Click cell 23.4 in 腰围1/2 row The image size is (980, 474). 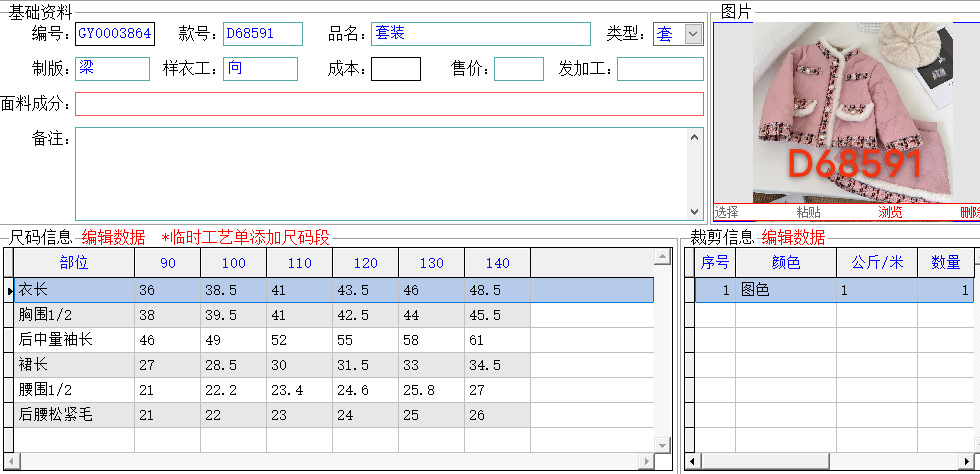[299, 390]
